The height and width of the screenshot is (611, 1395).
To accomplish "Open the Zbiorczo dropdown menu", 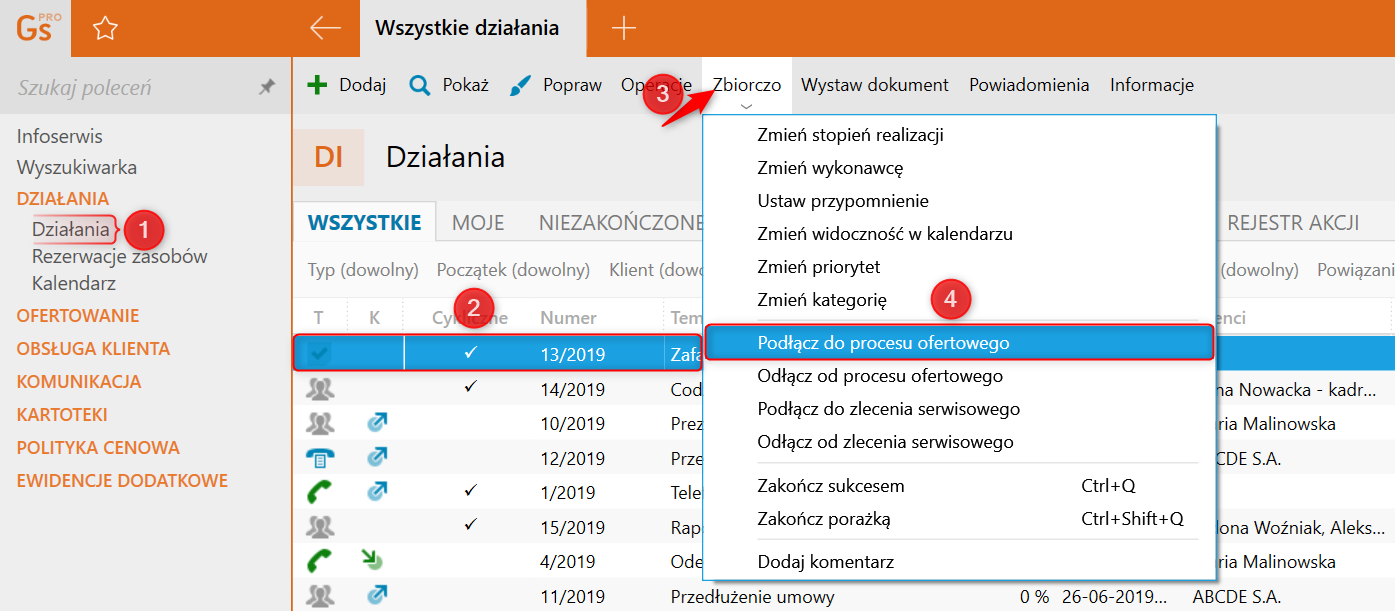I will [747, 86].
